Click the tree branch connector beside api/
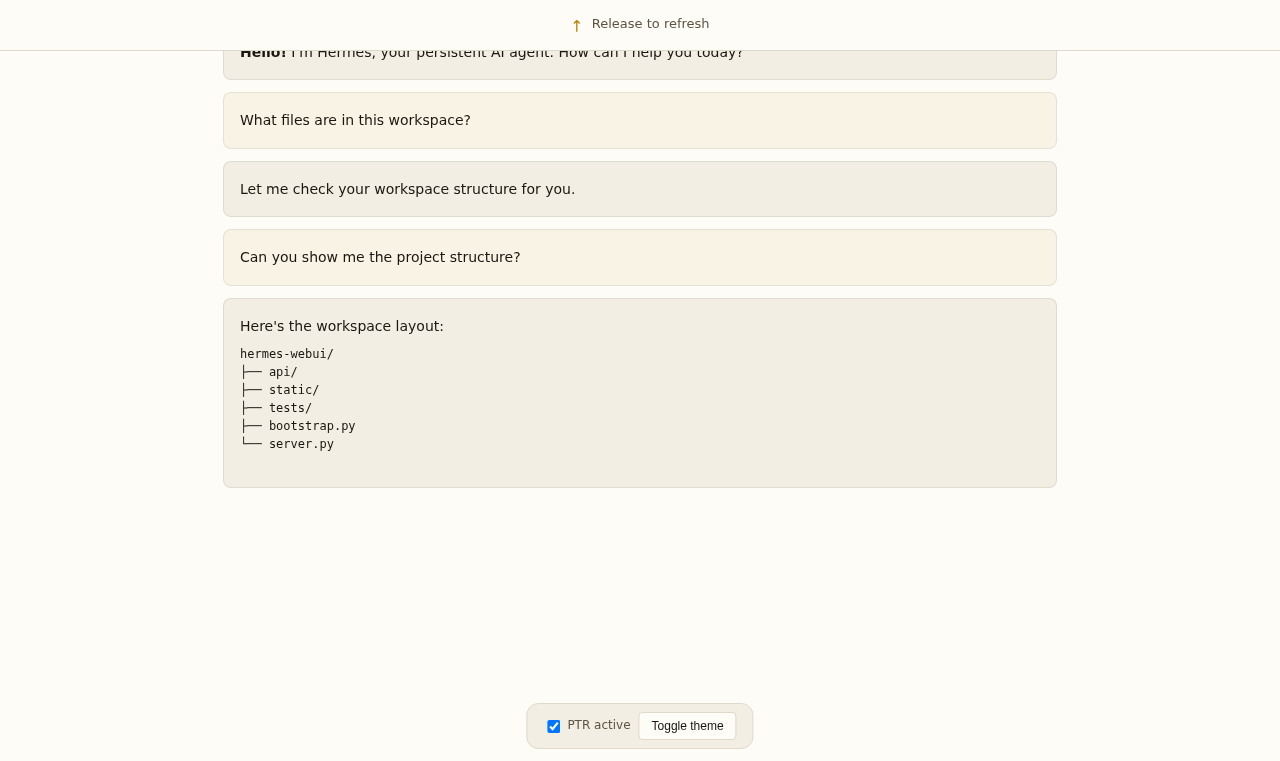The image size is (1280, 761). click(251, 372)
